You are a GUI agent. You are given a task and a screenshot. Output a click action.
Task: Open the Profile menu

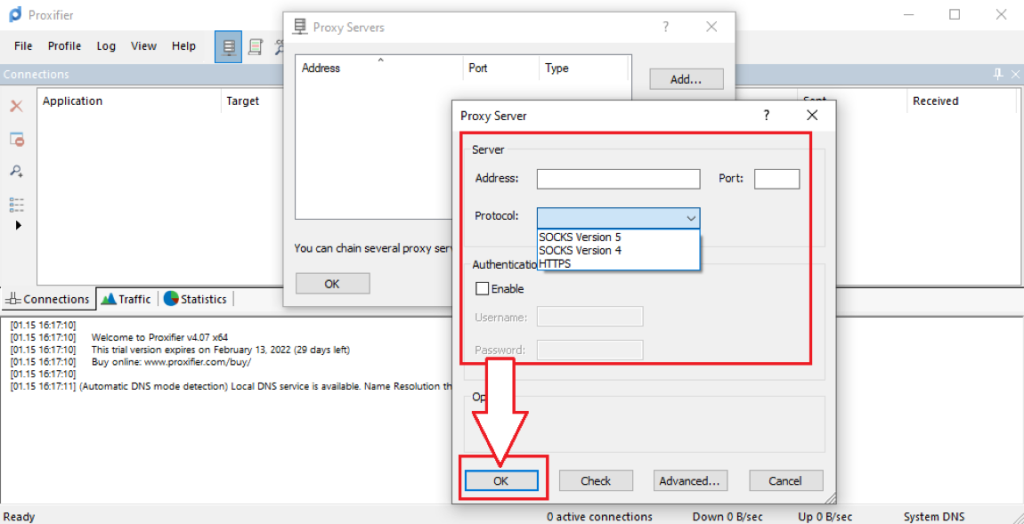(x=64, y=46)
